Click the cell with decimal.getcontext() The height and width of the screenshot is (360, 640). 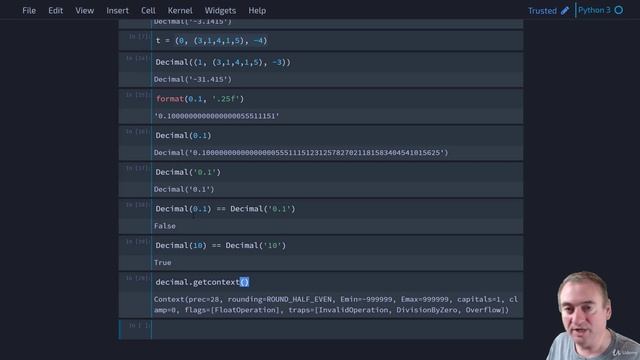[337, 282]
